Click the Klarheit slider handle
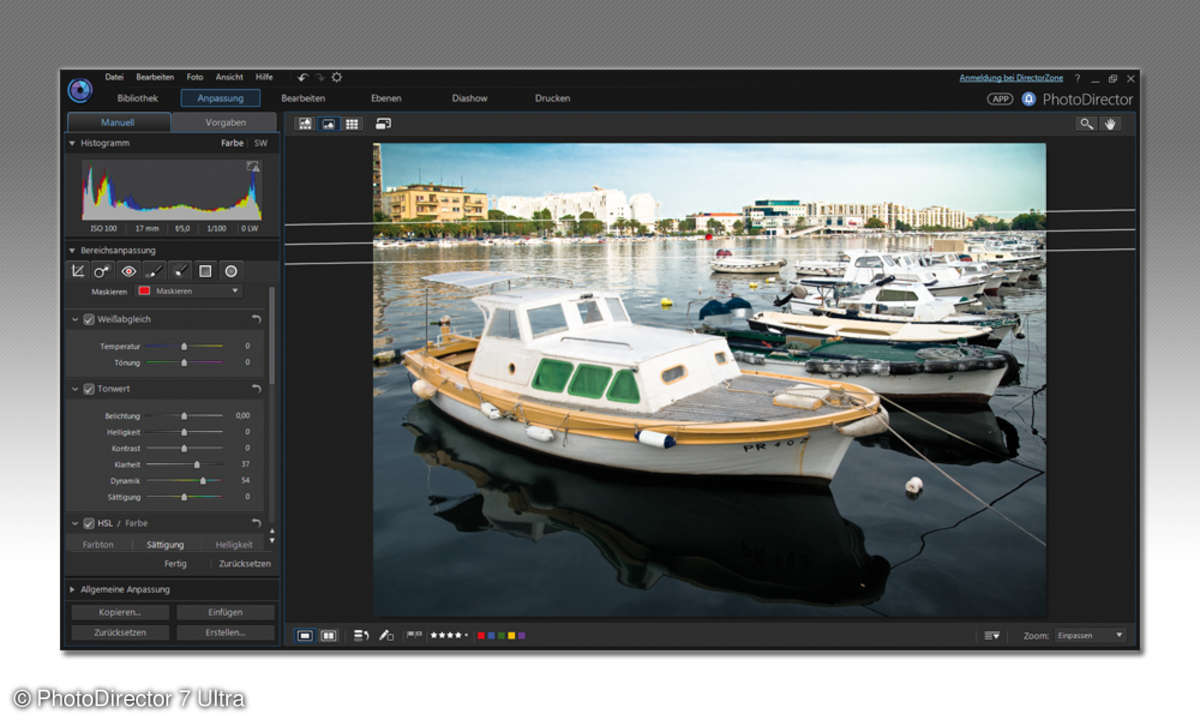 point(196,464)
